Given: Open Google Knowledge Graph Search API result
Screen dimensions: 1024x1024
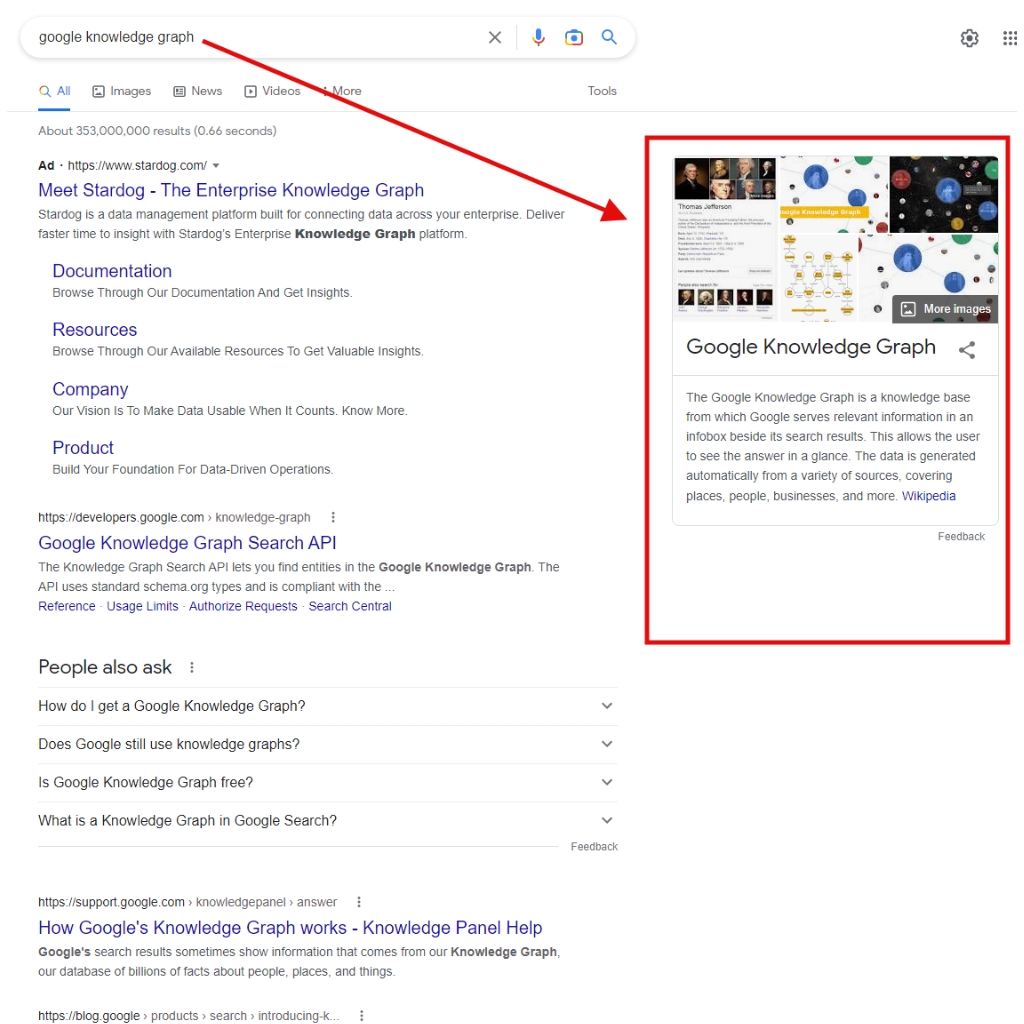Looking at the screenshot, I should (187, 543).
